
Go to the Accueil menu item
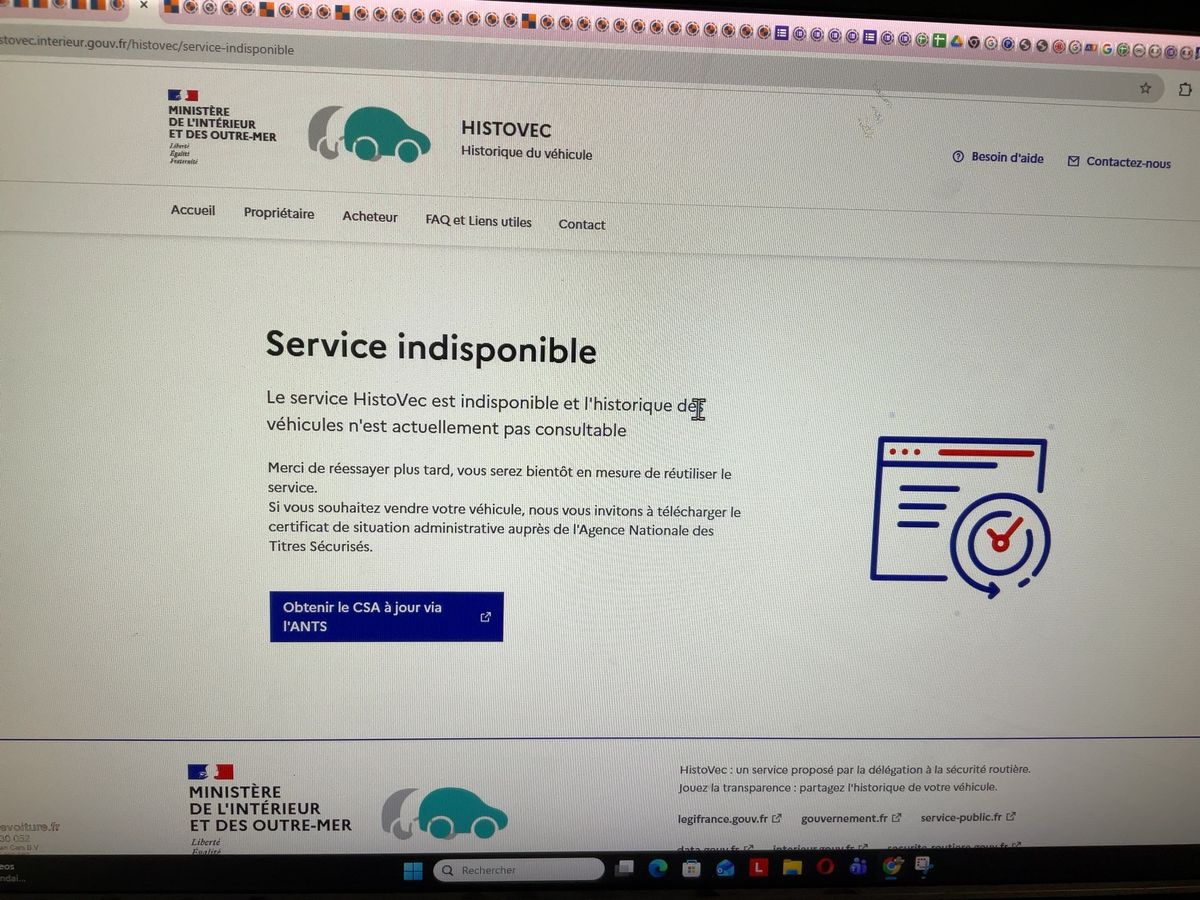click(193, 210)
